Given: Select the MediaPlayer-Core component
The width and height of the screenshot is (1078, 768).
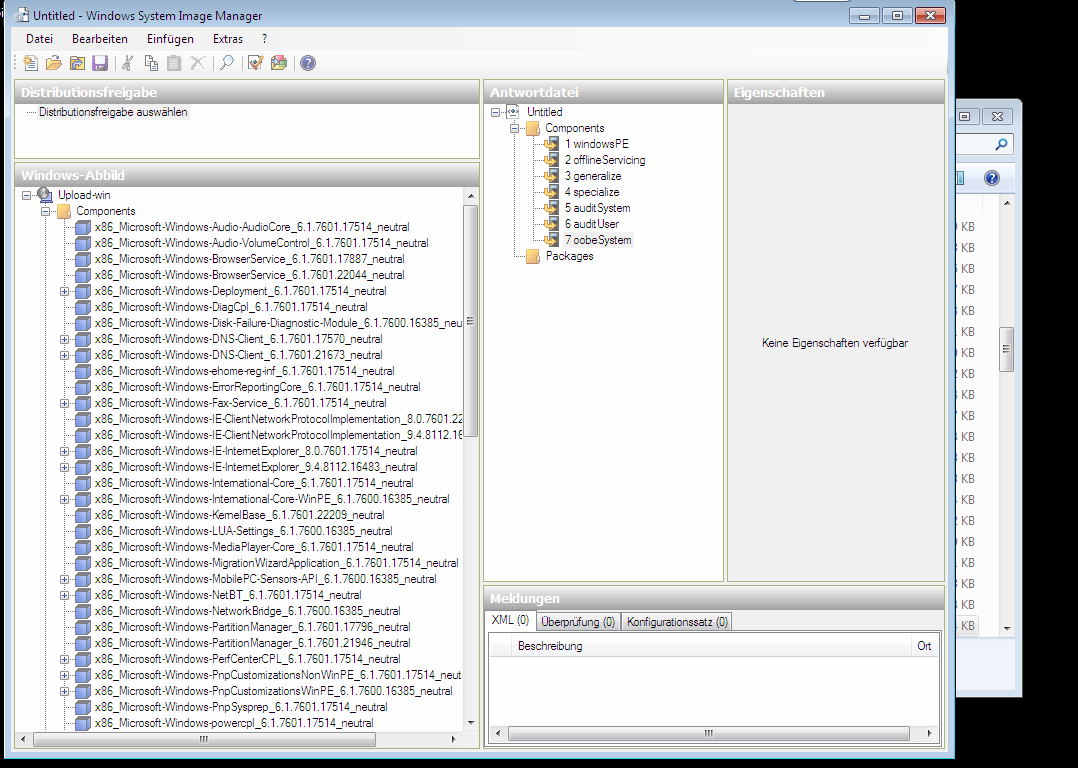Looking at the screenshot, I should [x=254, y=547].
